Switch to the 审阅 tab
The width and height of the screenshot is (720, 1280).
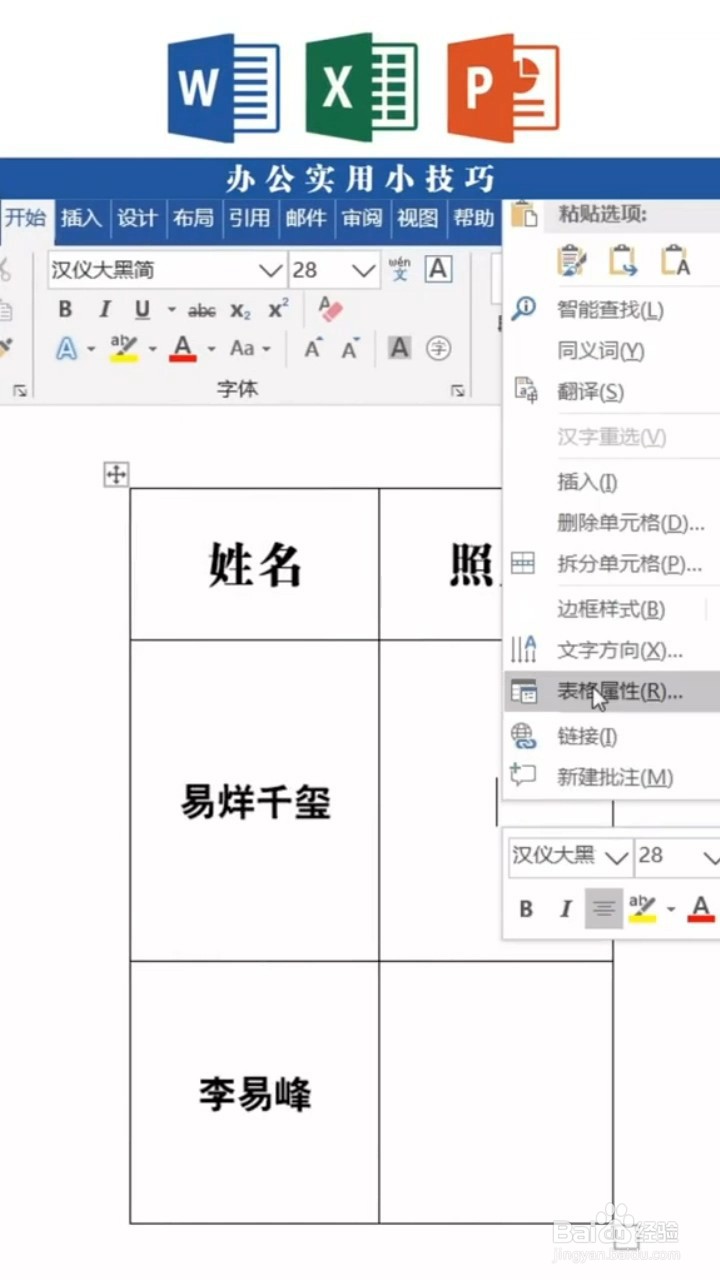click(361, 218)
